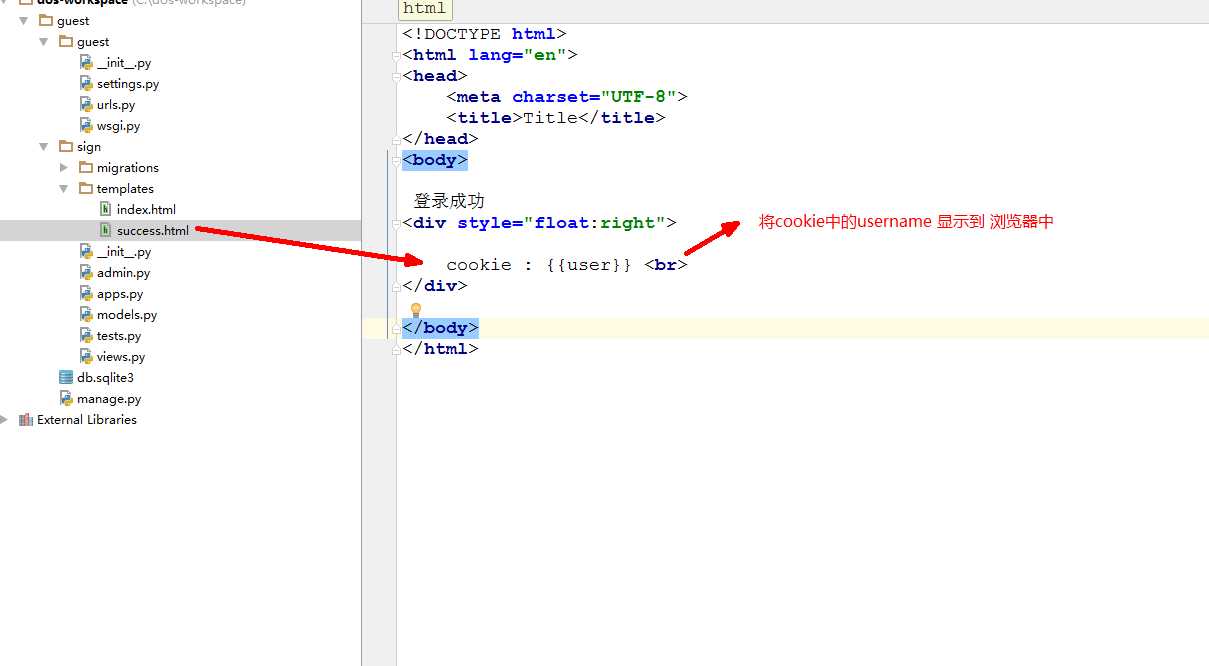Click the admin.py Python file icon
The height and width of the screenshot is (666, 1209).
pos(87,272)
